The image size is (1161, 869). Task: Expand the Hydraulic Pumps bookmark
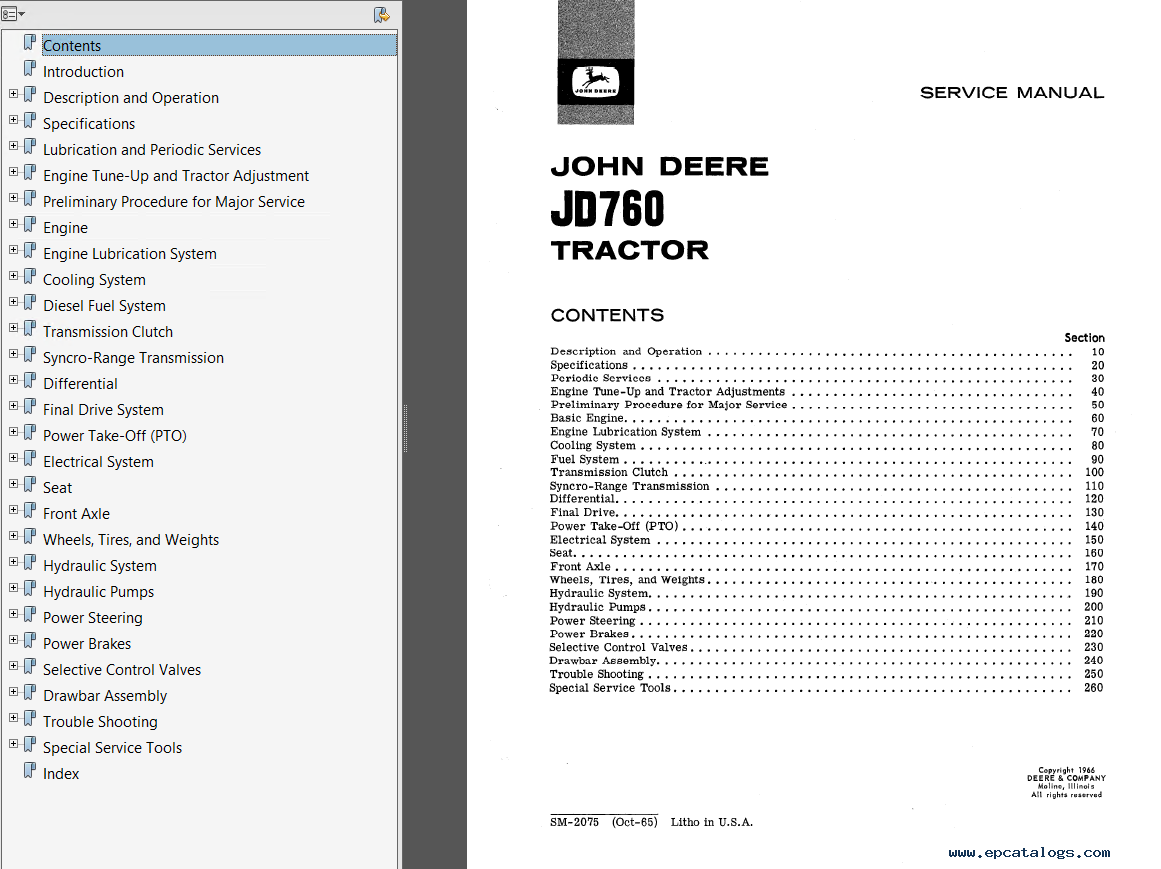tap(13, 588)
